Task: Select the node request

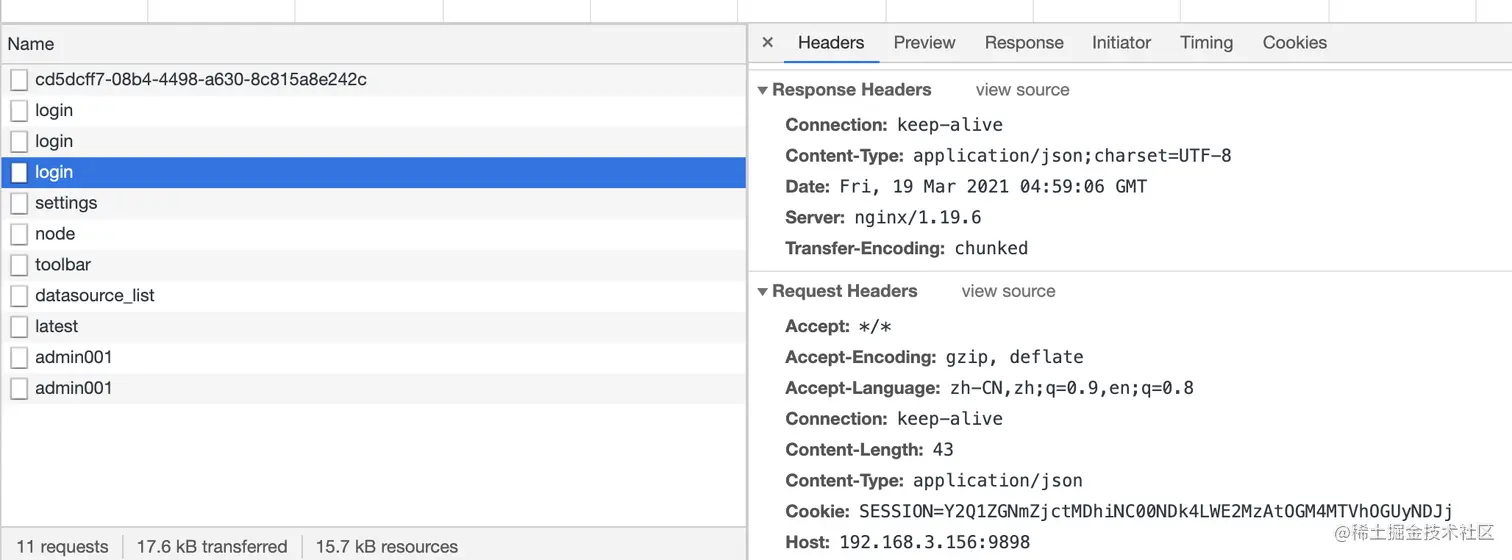Action: pos(373,234)
